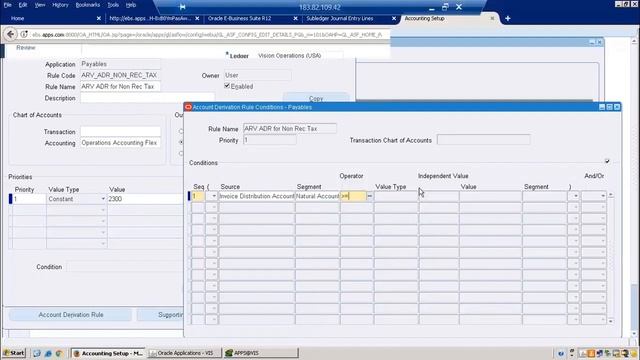Screen dimensions: 640x360
Task: Open the Tools menu
Action: [113, 5]
